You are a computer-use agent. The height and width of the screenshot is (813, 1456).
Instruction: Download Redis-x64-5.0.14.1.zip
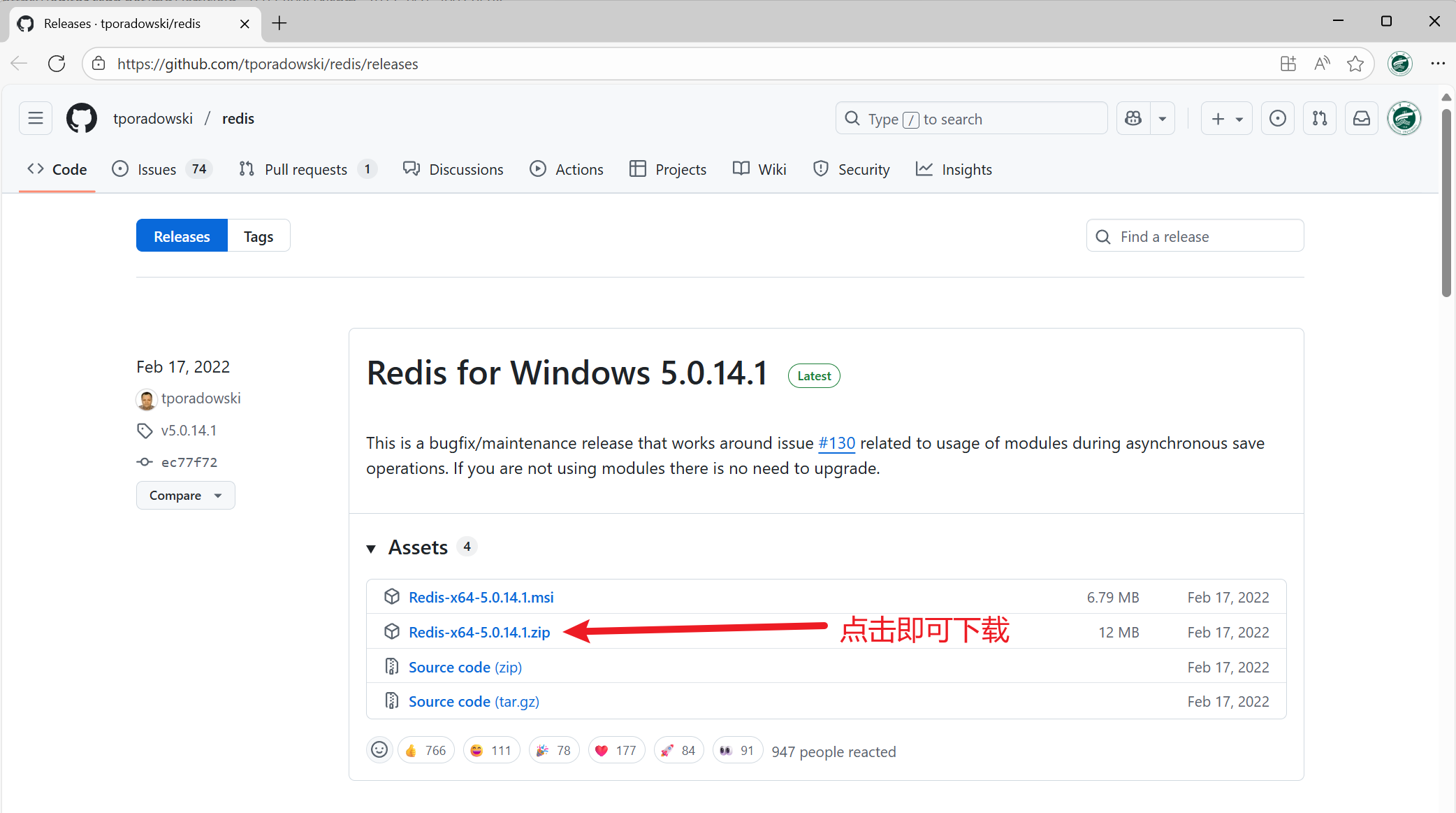point(479,632)
